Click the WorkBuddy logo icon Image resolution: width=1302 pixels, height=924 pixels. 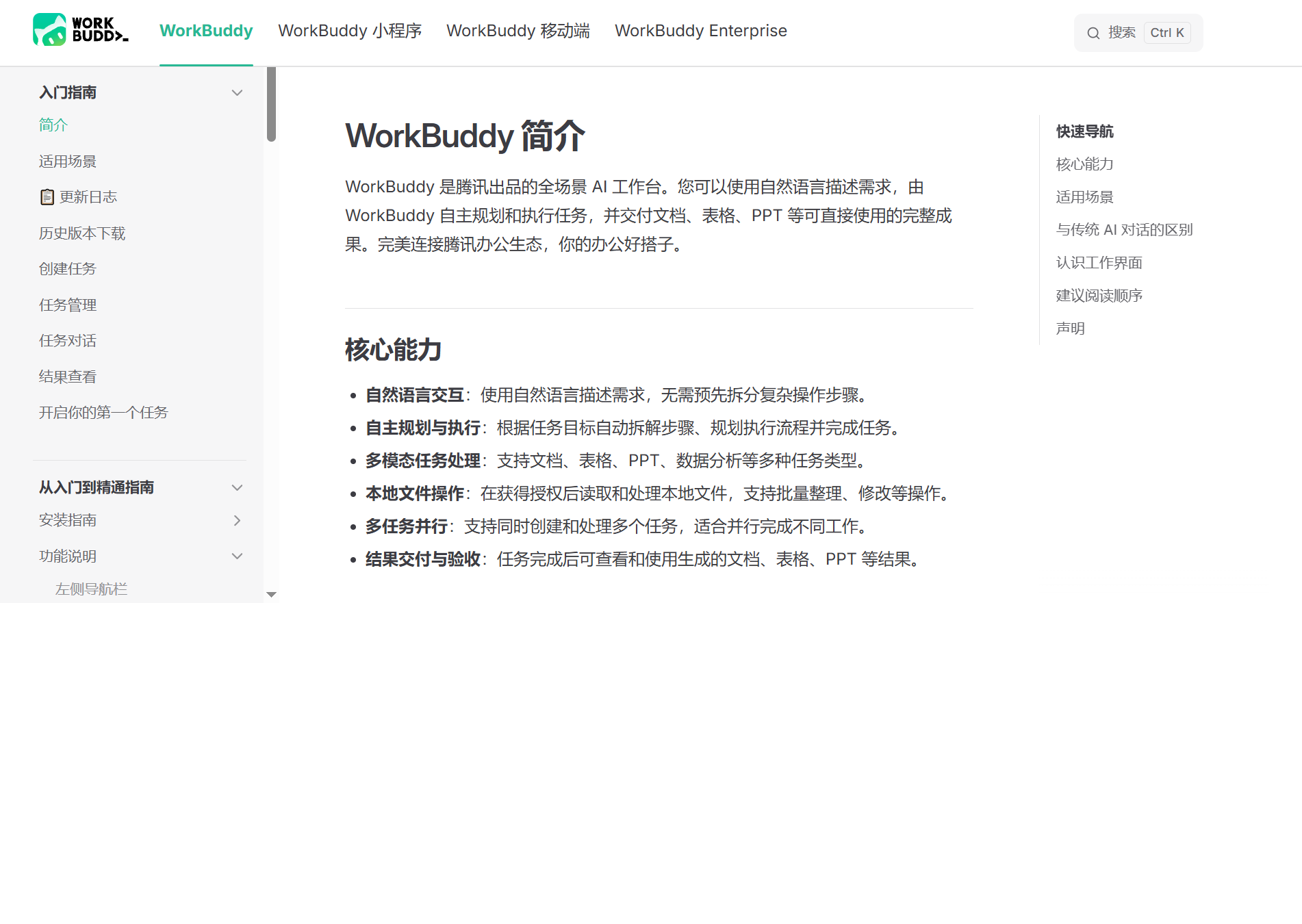[x=80, y=30]
